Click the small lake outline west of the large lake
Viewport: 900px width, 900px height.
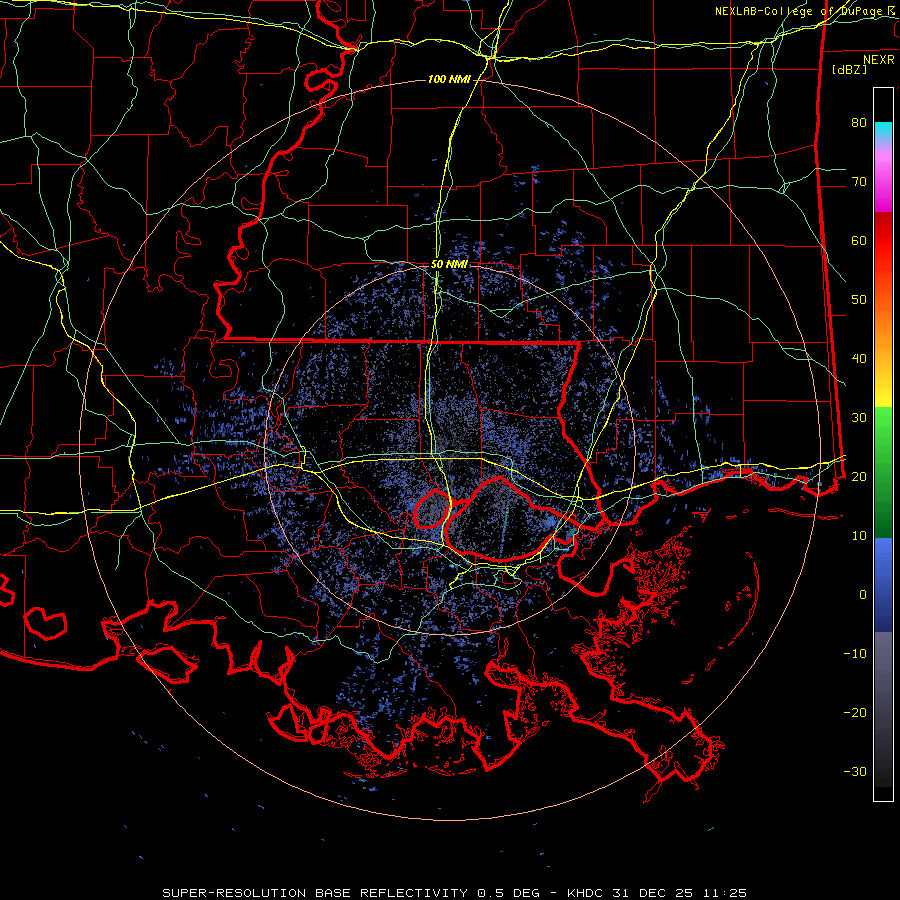click(x=432, y=509)
